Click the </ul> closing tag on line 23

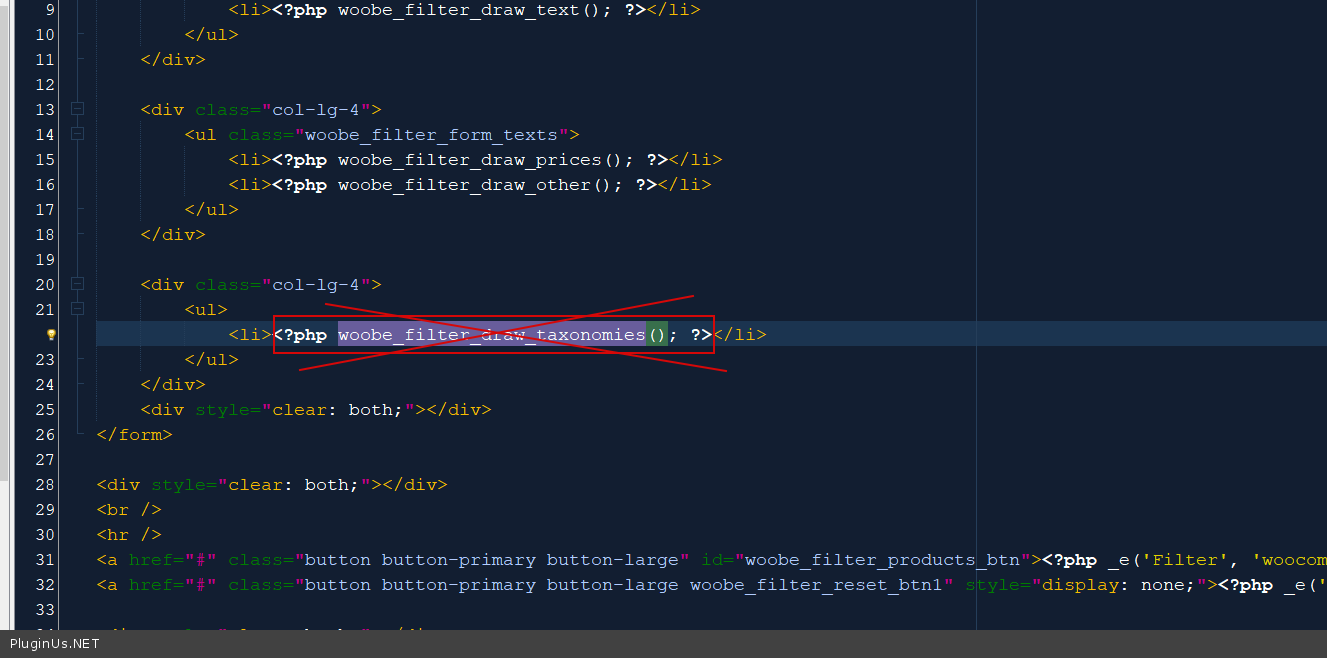[x=212, y=360]
